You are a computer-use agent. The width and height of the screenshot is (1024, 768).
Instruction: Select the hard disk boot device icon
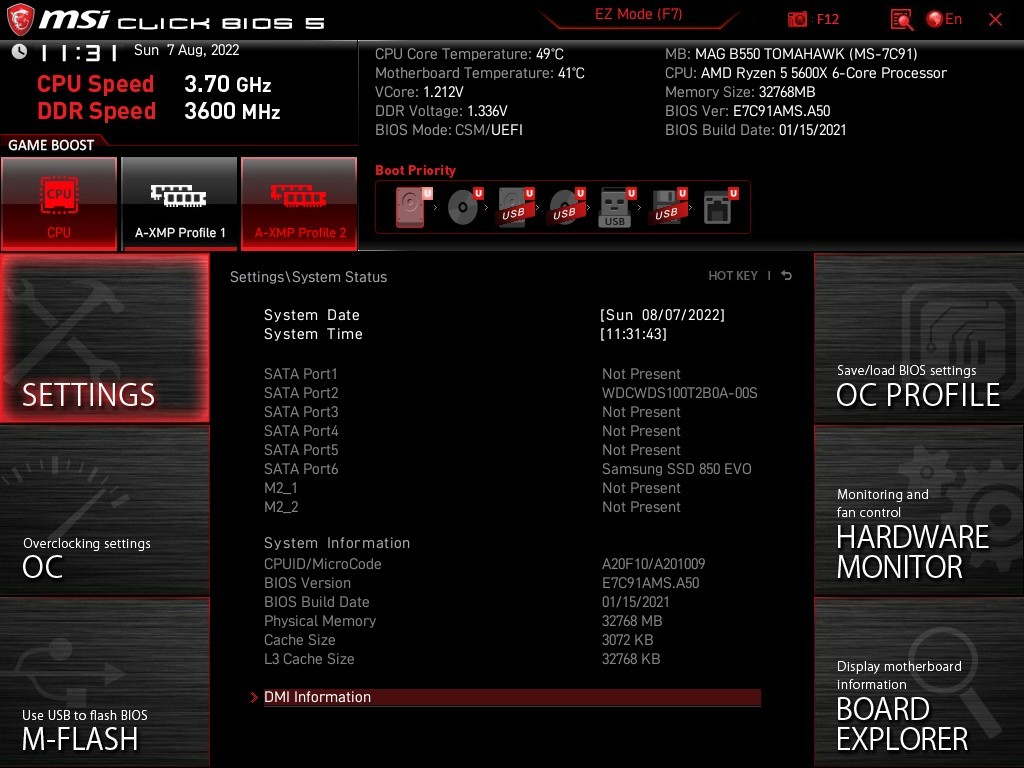coord(413,207)
